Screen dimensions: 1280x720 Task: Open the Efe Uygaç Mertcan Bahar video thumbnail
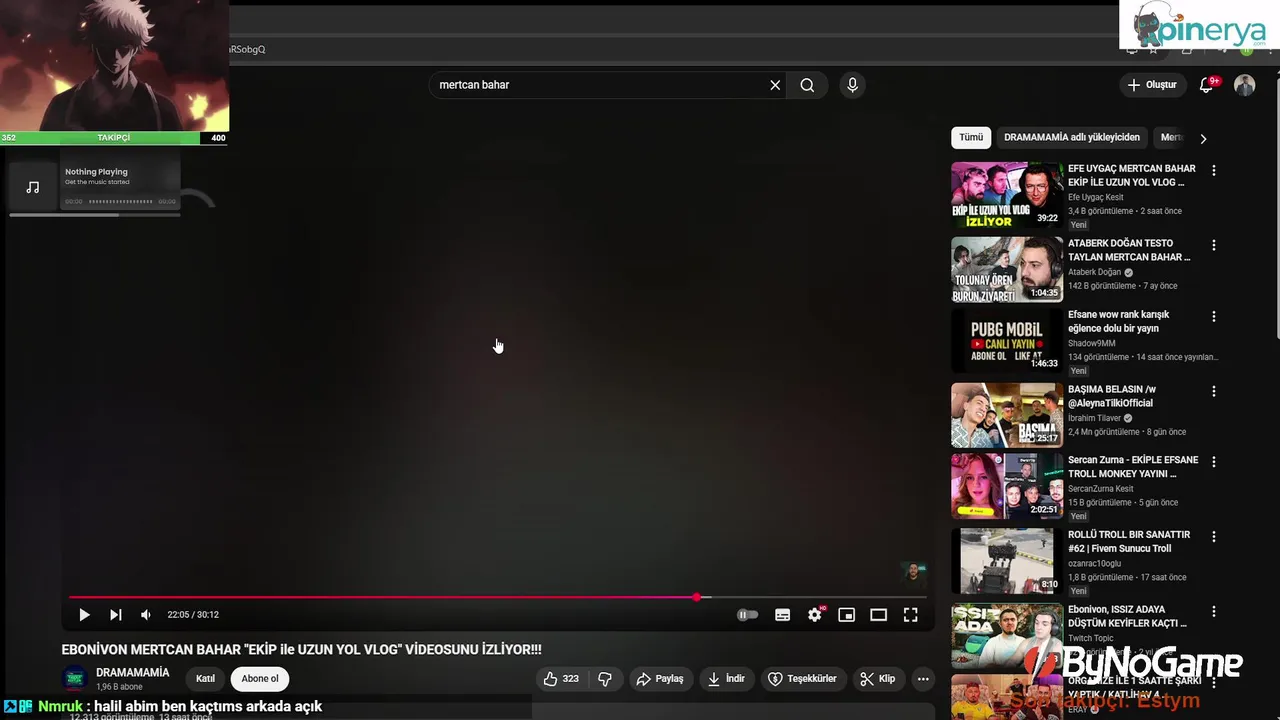1007,195
